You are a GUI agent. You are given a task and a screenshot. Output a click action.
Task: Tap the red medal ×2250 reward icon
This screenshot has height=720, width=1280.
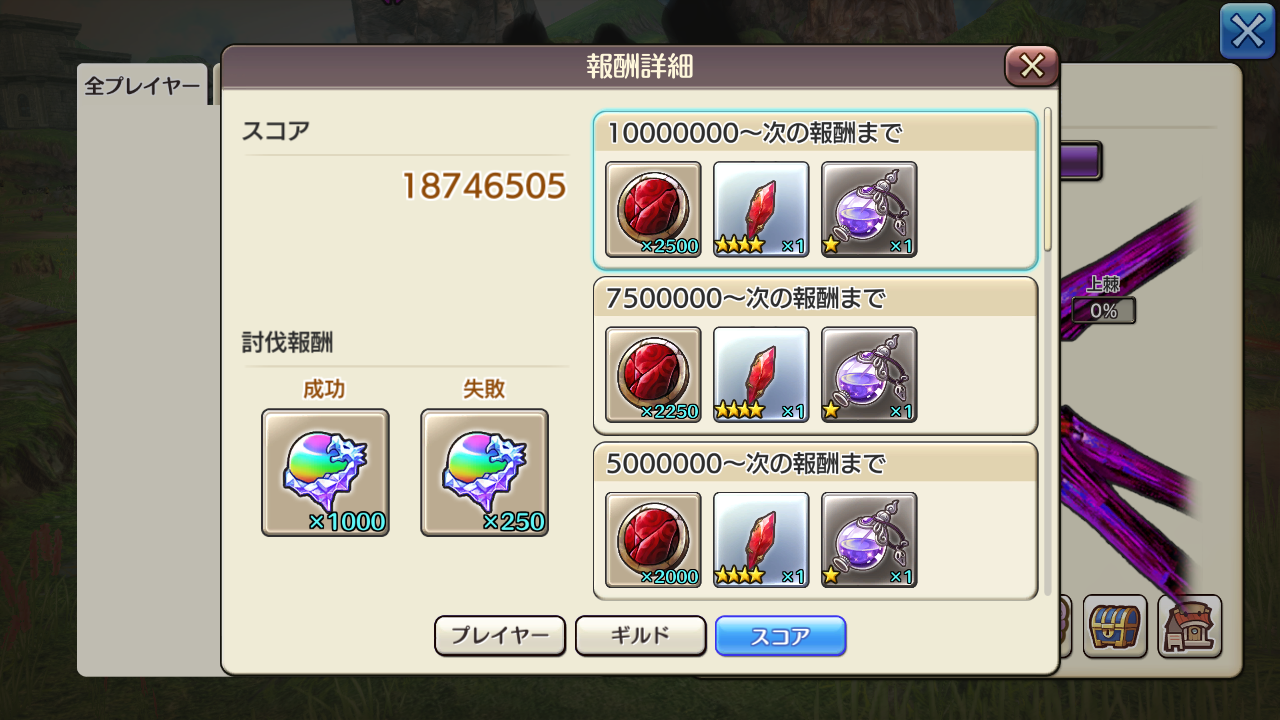[653, 374]
